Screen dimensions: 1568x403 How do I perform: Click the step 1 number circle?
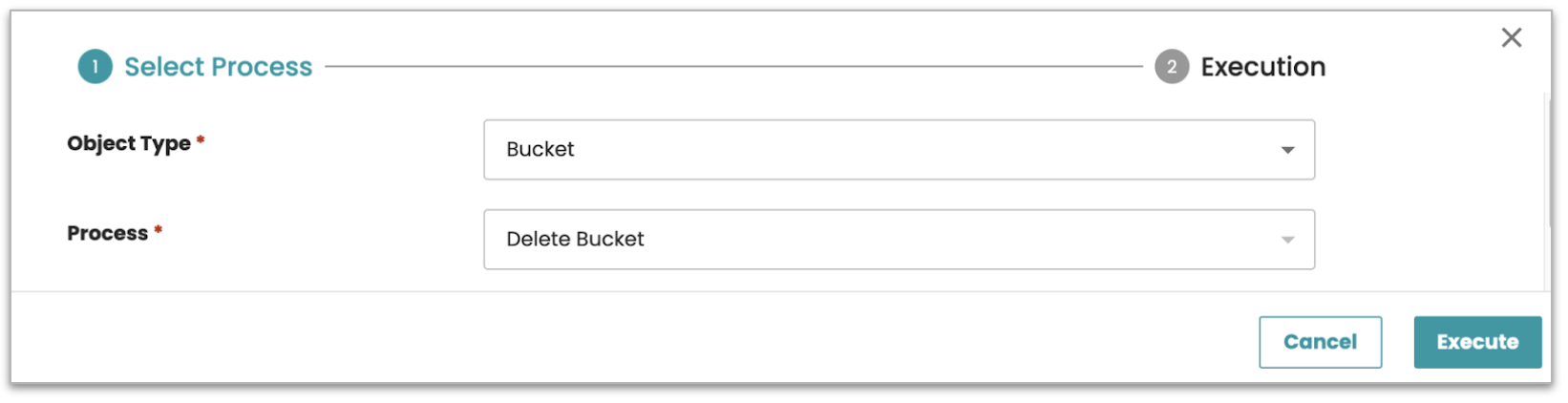pyautogui.click(x=95, y=67)
